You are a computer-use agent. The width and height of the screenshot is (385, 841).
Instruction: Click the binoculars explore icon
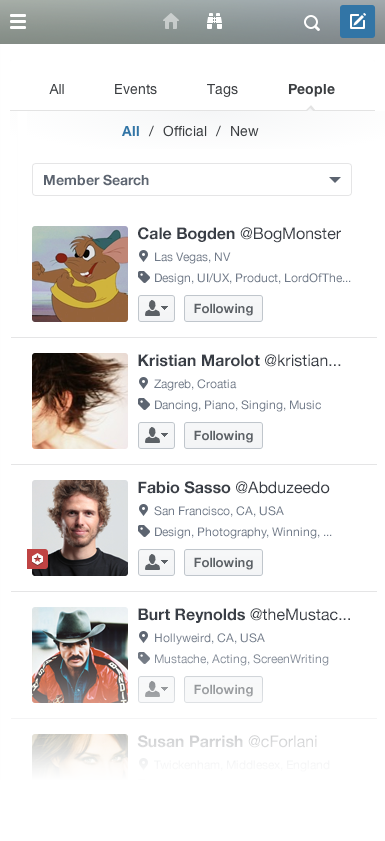click(214, 21)
